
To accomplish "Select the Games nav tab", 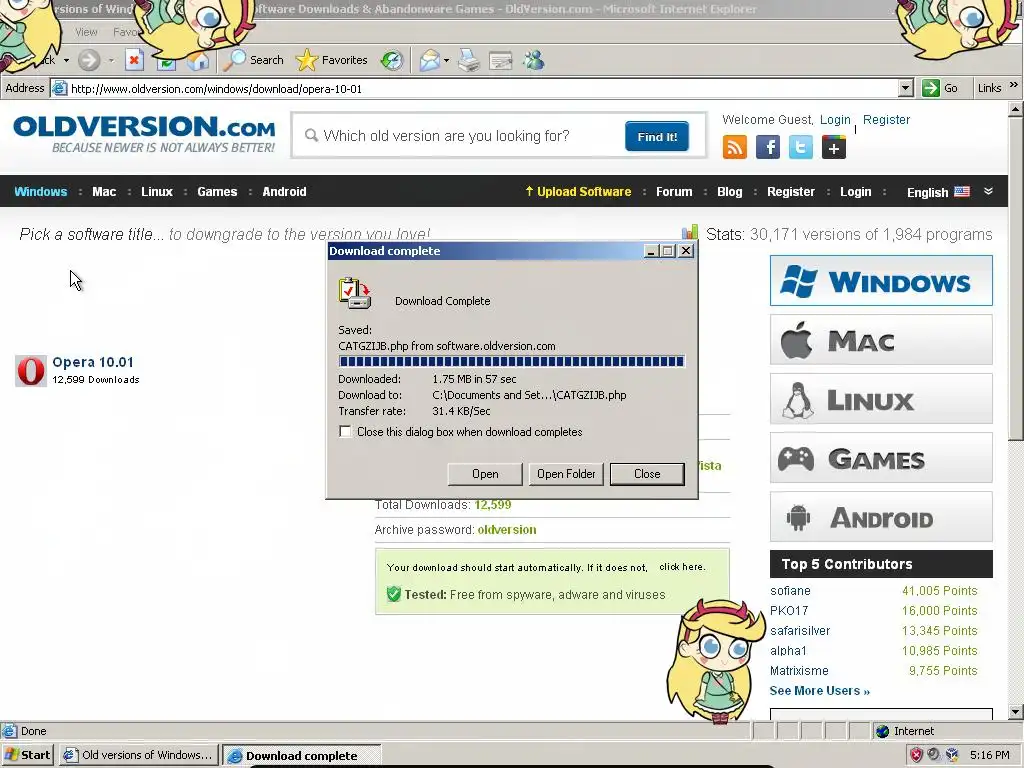I will point(217,191).
